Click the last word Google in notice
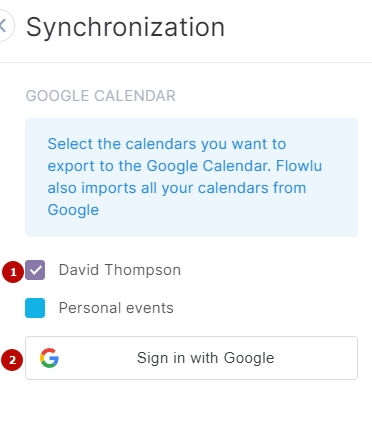This screenshot has height=424, width=372. 73,210
